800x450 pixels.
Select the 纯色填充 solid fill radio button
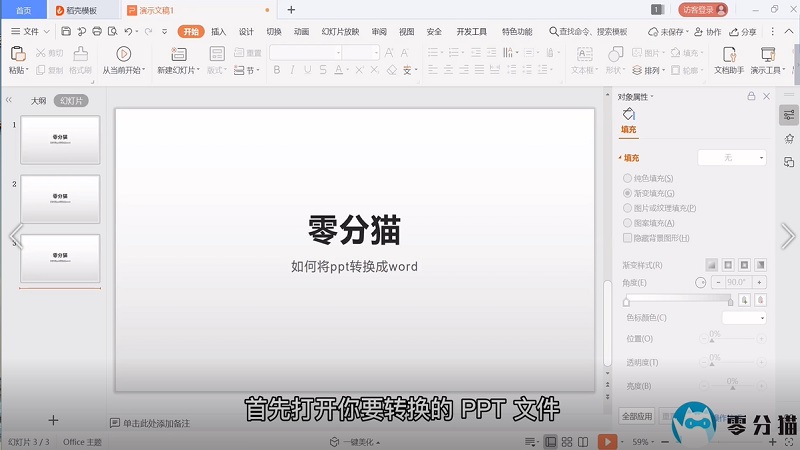click(628, 178)
